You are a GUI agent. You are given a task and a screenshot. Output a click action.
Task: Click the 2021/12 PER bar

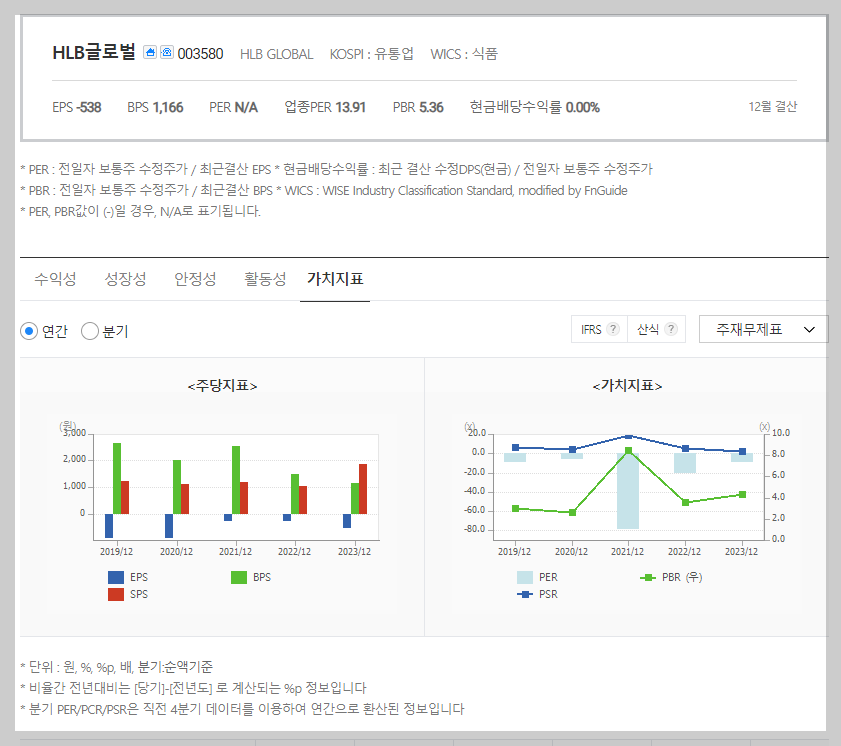pyautogui.click(x=628, y=491)
